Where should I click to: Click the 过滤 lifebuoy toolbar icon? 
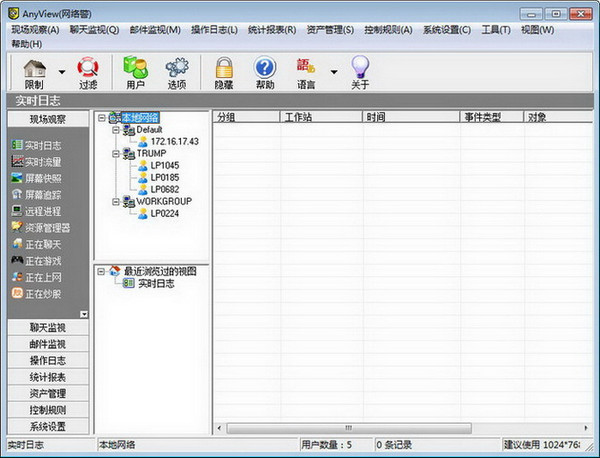pyautogui.click(x=88, y=68)
